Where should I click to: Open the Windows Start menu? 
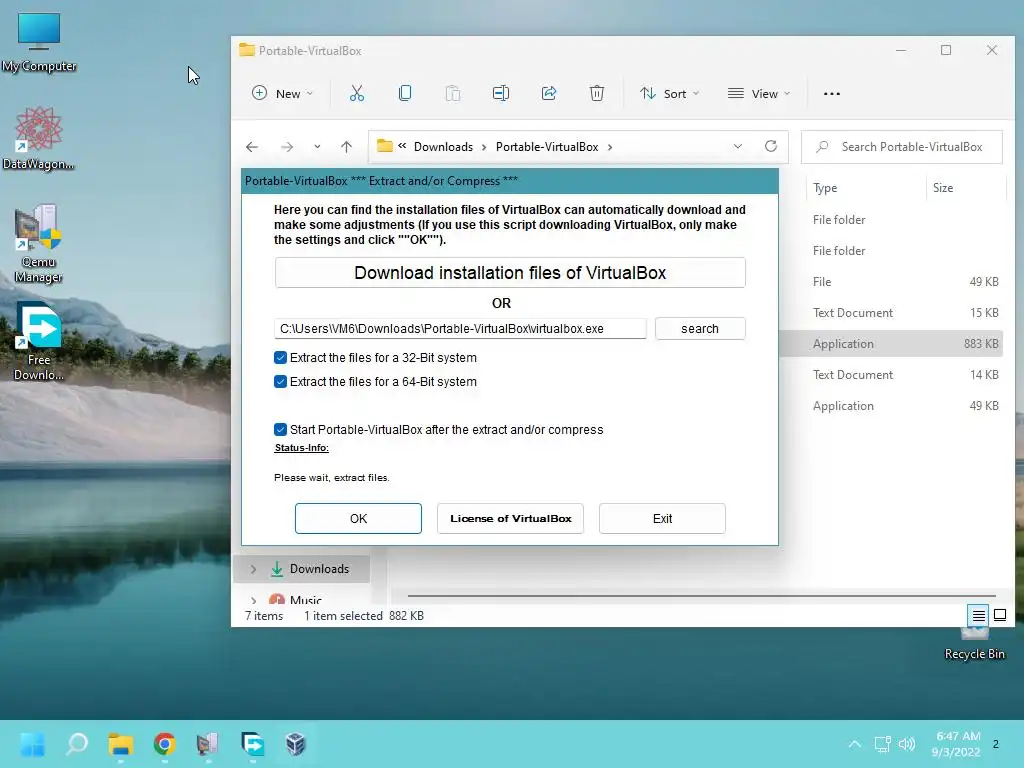coord(32,744)
